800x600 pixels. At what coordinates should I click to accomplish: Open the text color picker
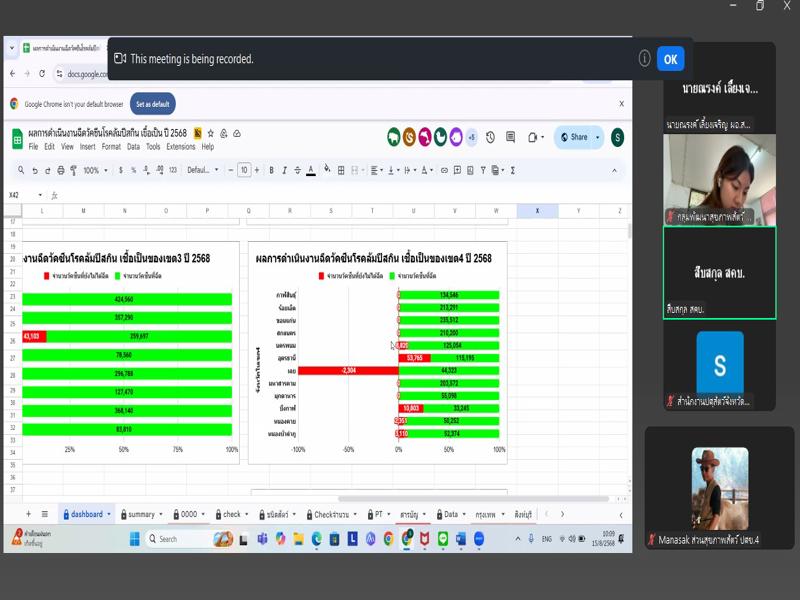pos(311,170)
